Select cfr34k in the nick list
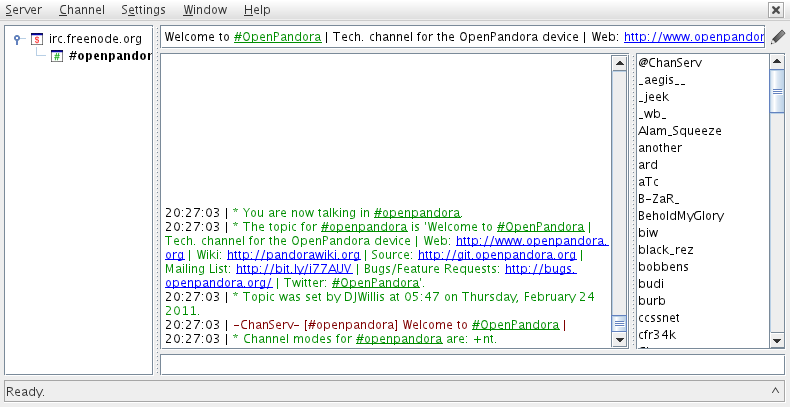Viewport: 790px width, 407px height. [657, 334]
